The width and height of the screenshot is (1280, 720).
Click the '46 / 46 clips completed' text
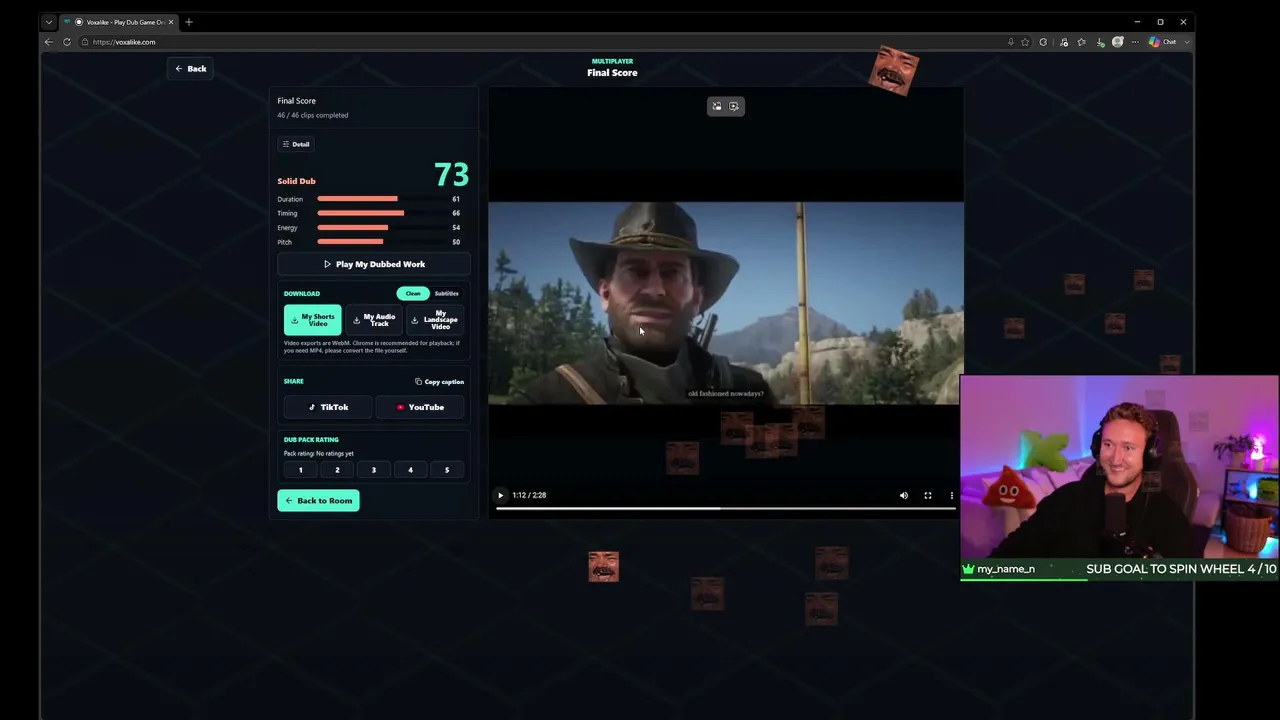pos(313,115)
